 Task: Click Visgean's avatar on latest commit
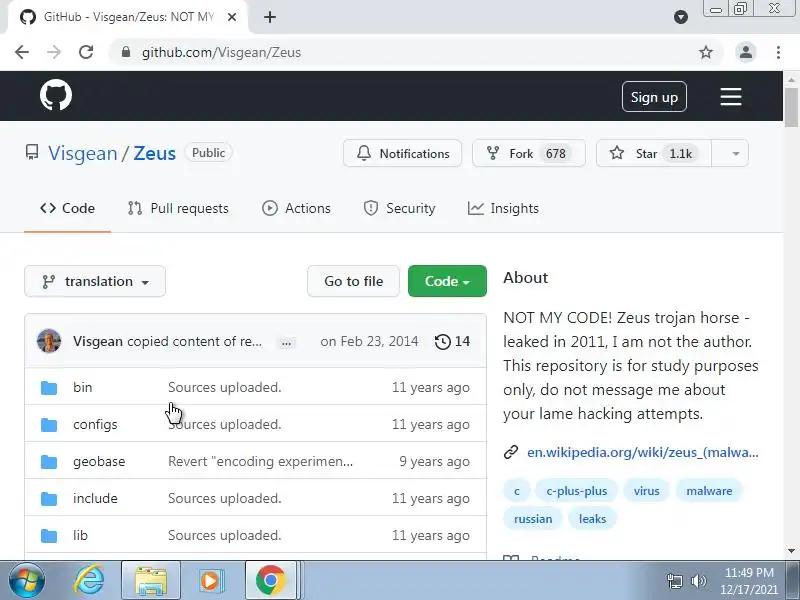[x=49, y=341]
